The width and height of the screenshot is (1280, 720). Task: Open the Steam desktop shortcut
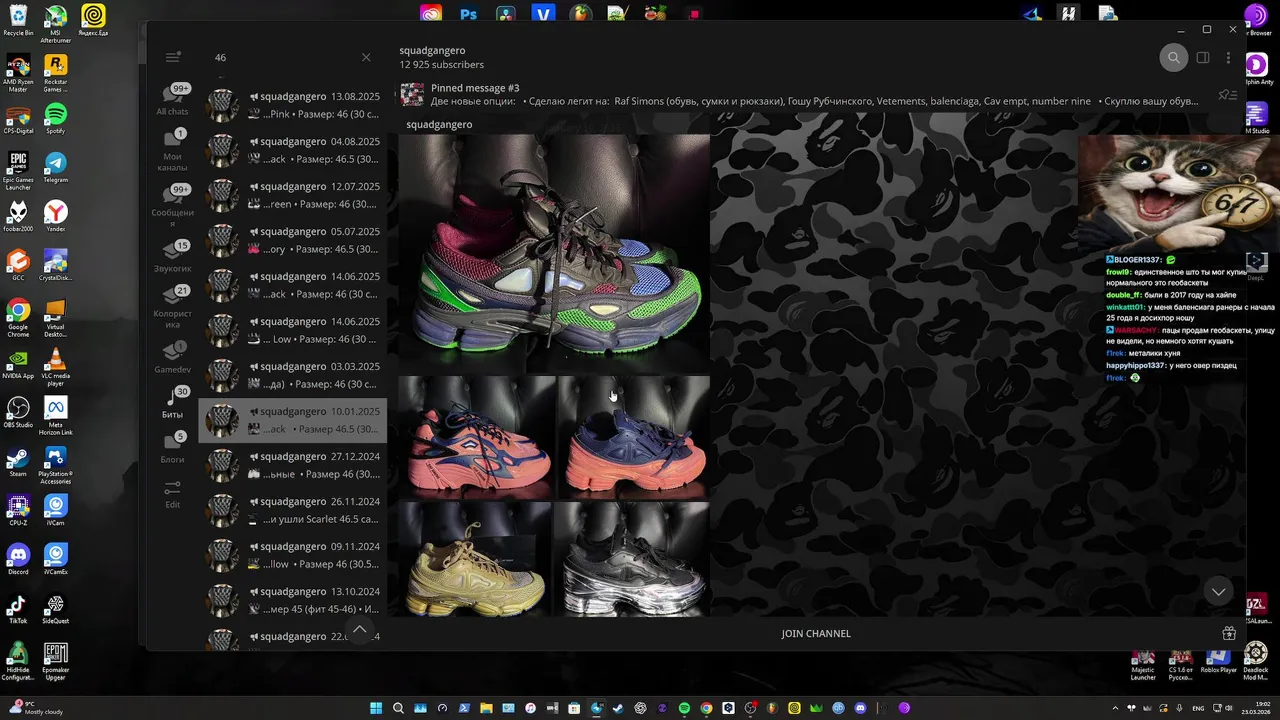(x=18, y=462)
